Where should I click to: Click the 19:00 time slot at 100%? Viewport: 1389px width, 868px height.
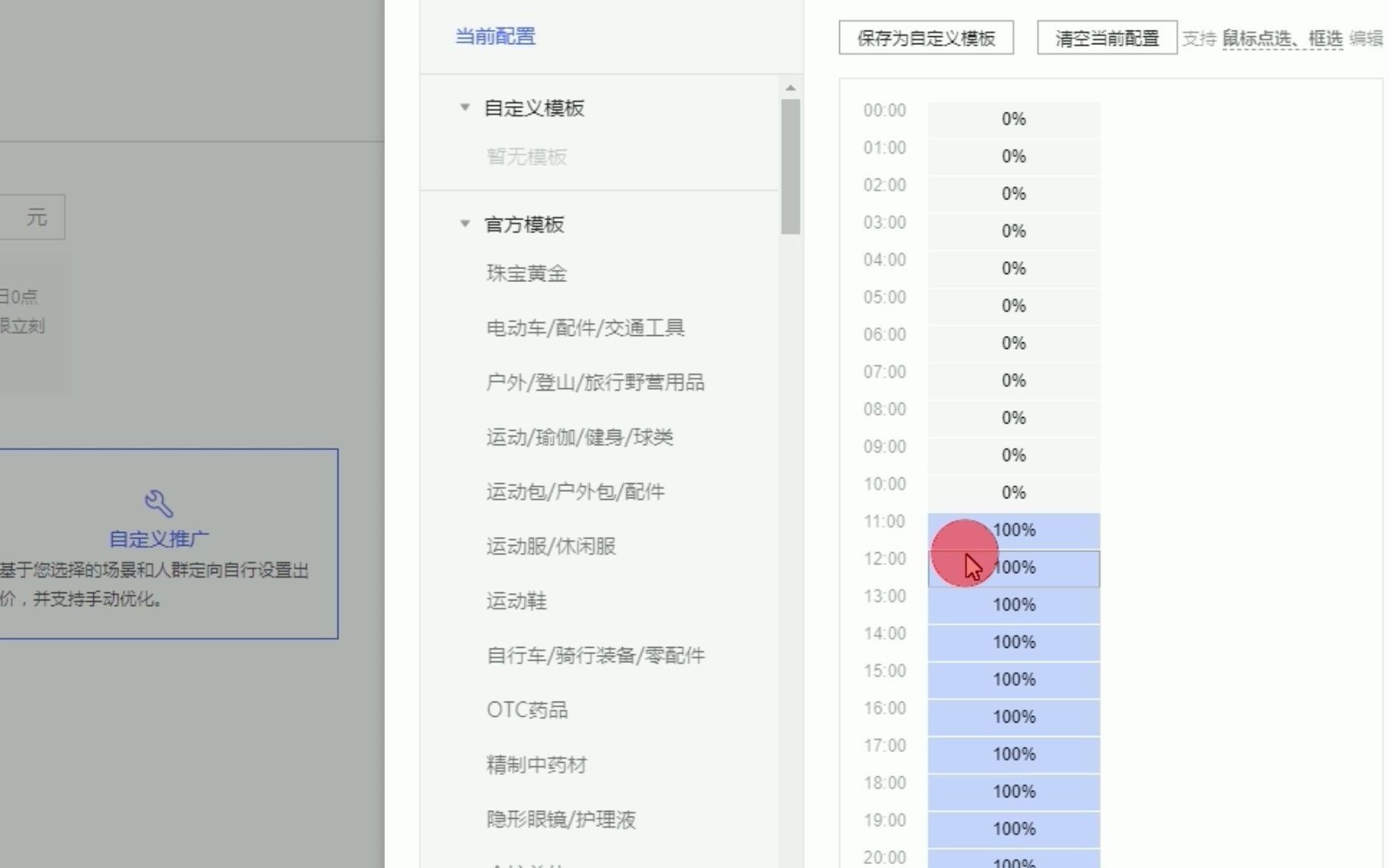(x=1014, y=829)
